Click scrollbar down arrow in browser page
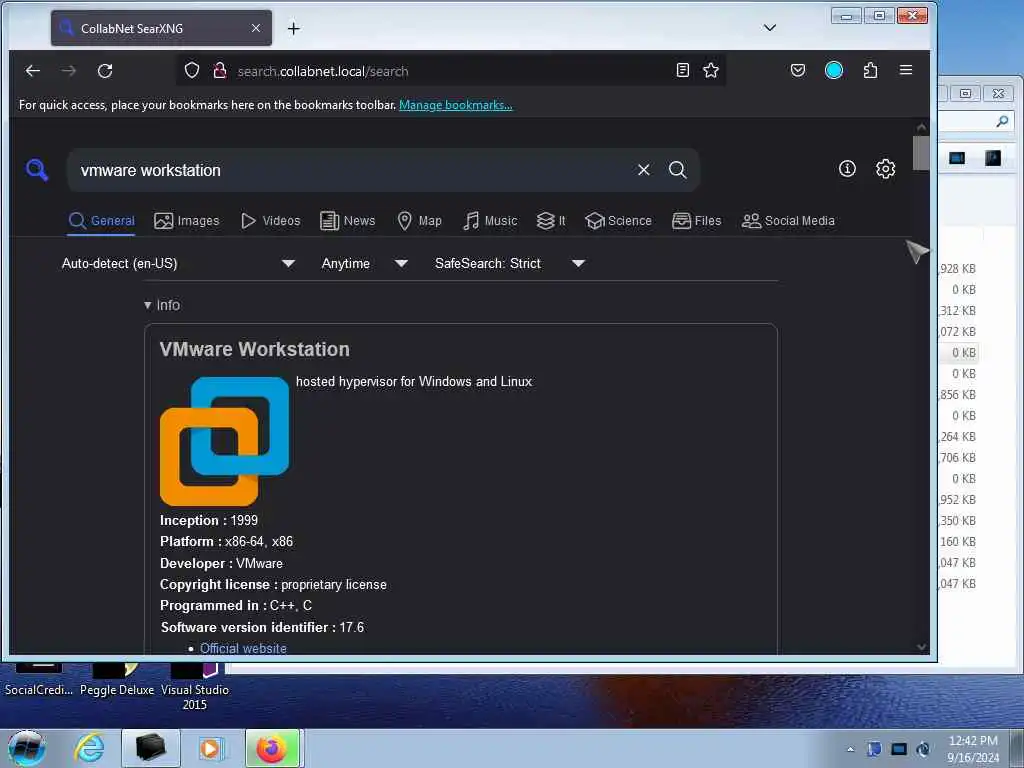The image size is (1024, 768). pos(921,647)
